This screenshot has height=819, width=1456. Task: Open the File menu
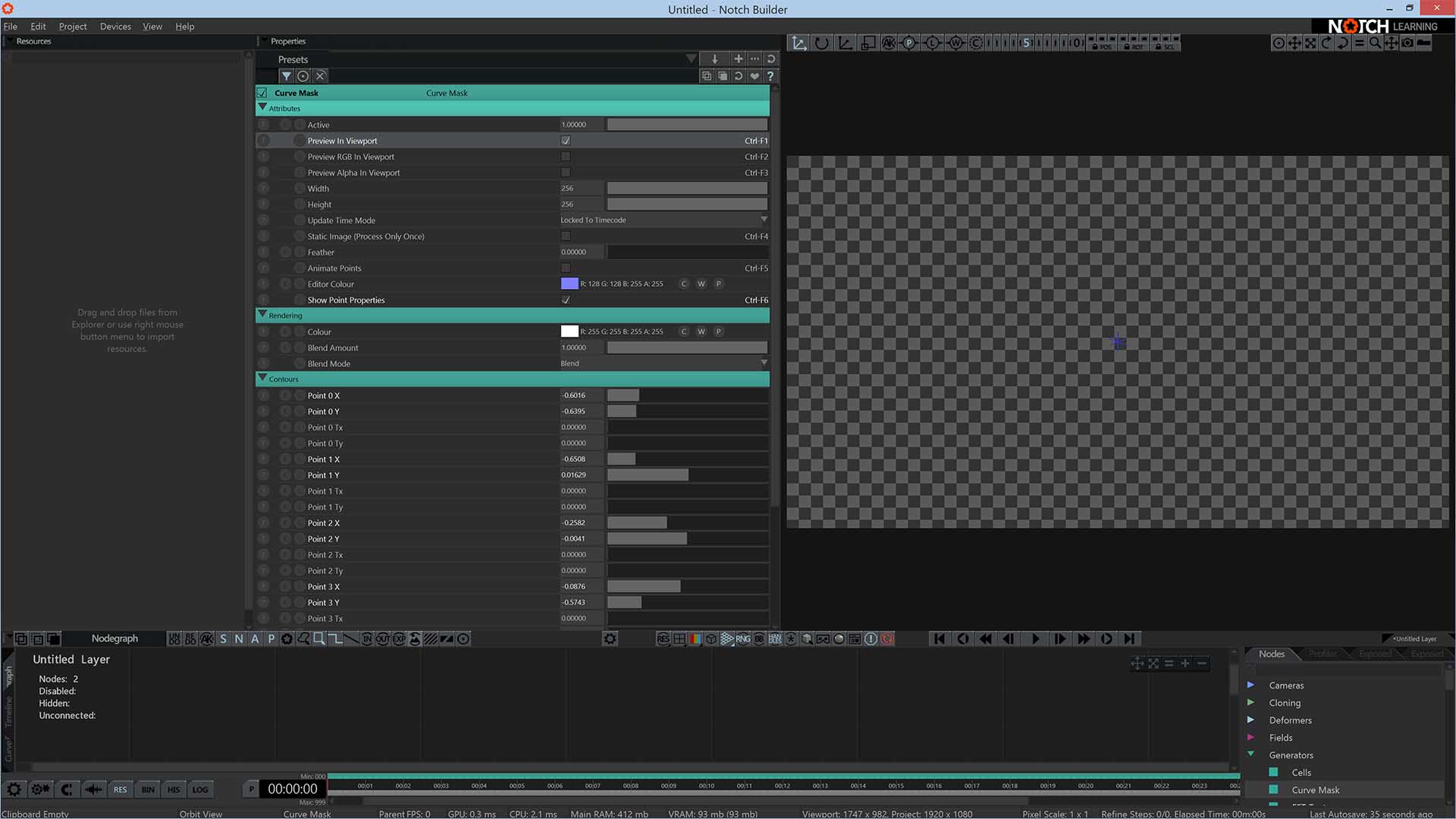11,26
